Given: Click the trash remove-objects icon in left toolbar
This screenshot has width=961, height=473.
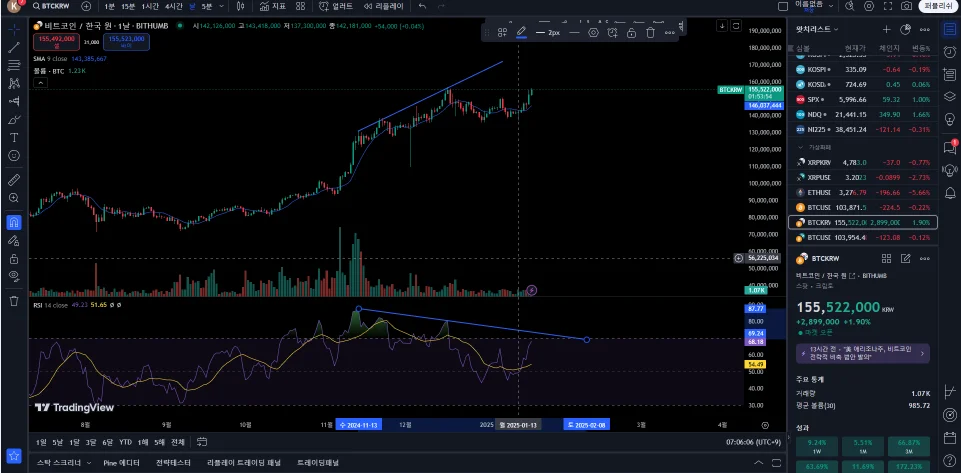Looking at the screenshot, I should point(14,300).
